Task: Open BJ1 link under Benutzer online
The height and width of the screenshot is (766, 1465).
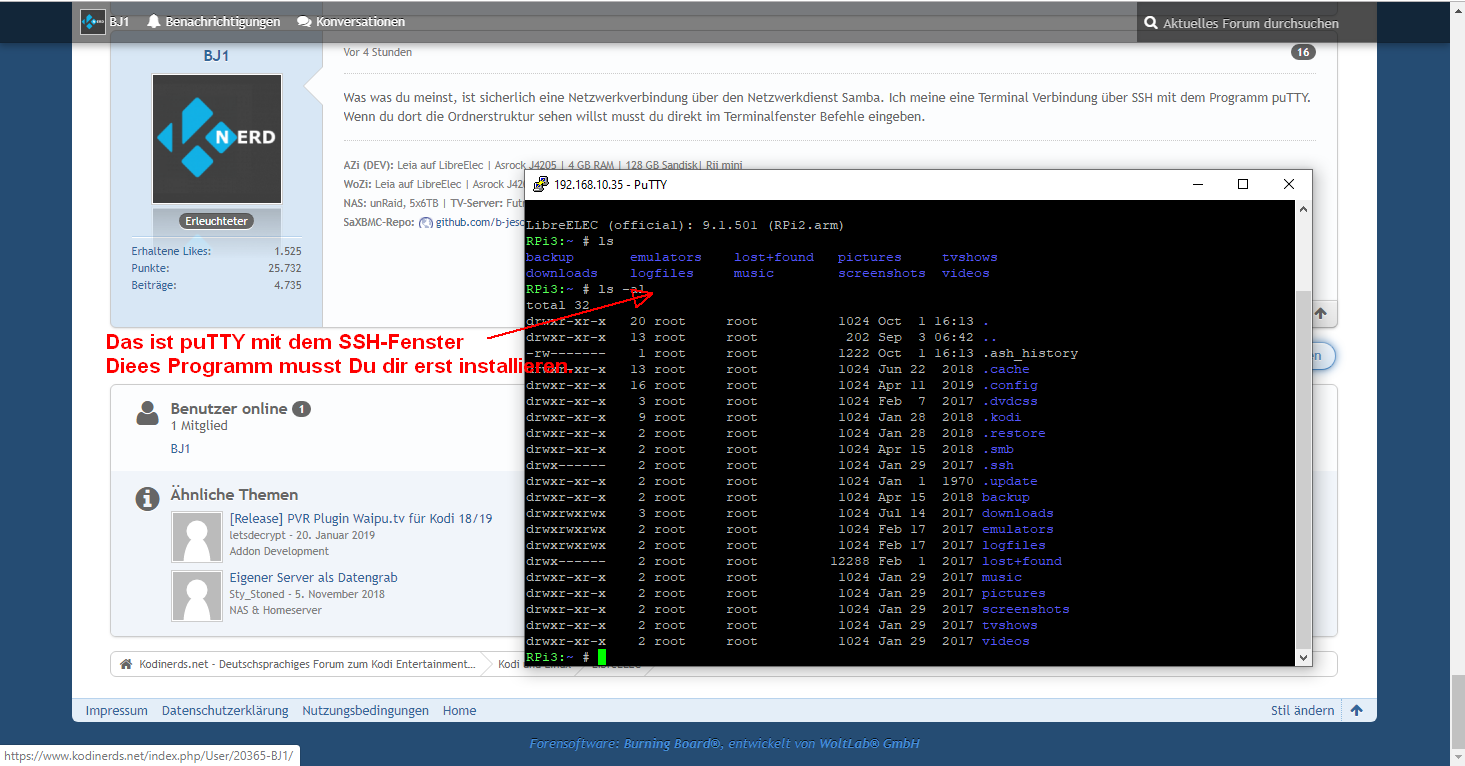Action: (180, 449)
